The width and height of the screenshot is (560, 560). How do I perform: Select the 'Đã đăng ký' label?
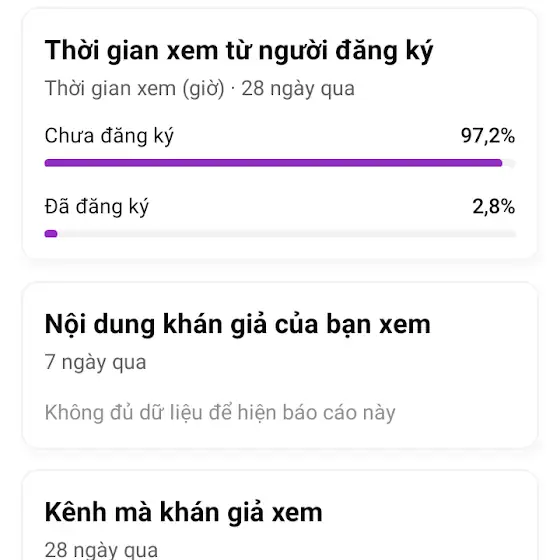(96, 207)
